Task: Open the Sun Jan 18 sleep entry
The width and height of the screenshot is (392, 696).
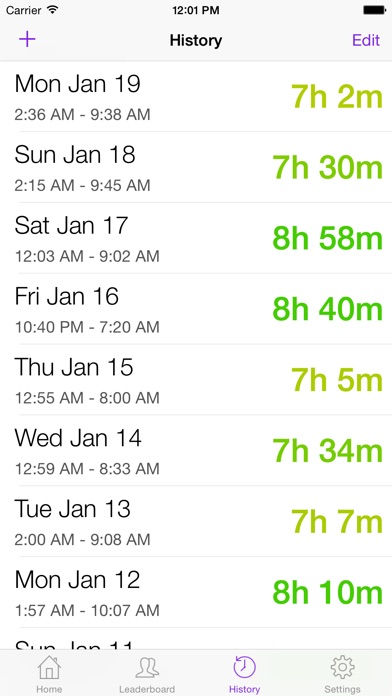Action: [x=196, y=167]
